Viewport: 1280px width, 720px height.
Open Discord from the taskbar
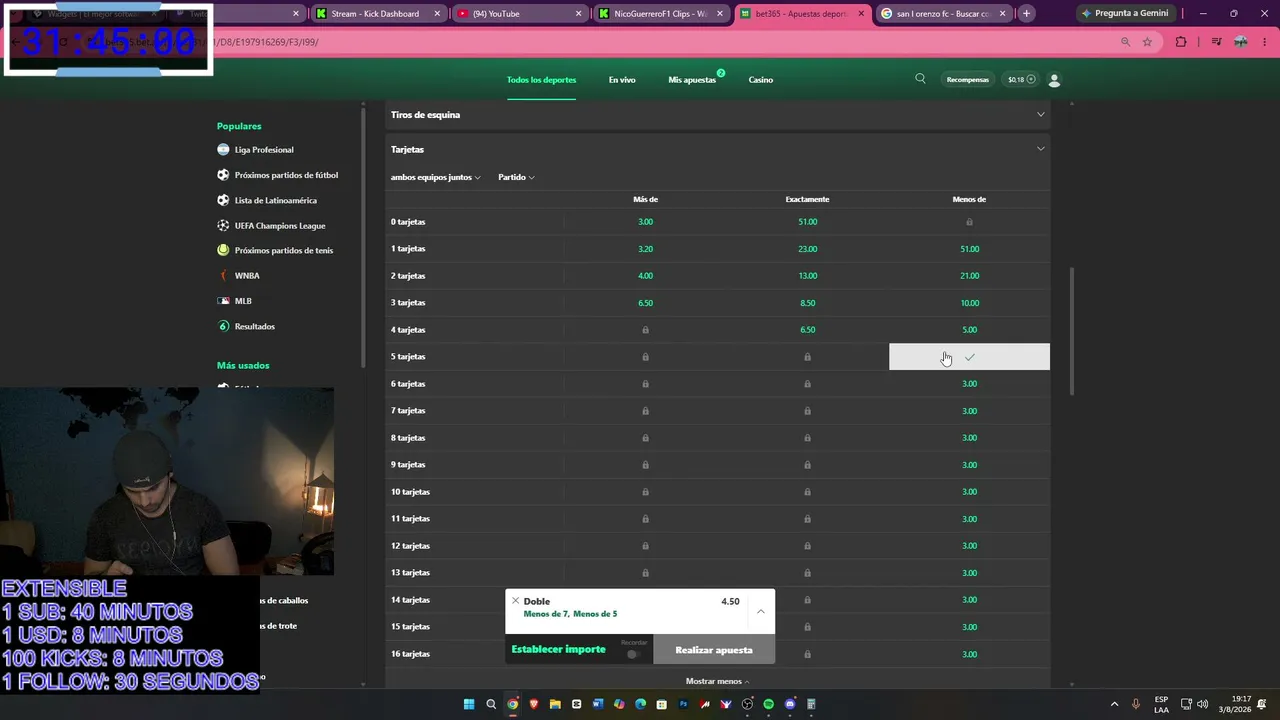click(x=790, y=704)
